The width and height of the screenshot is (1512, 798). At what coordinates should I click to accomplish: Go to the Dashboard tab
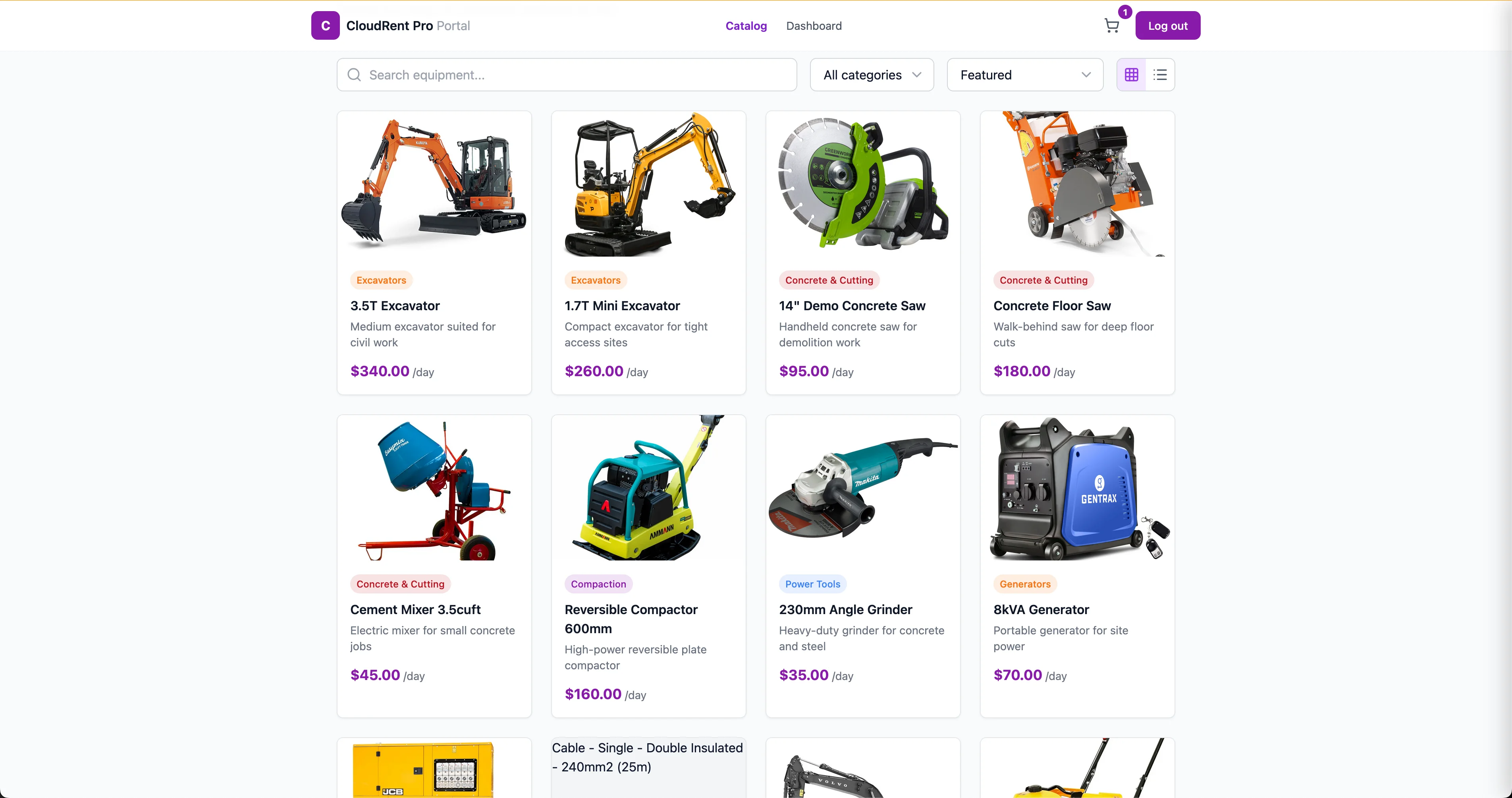click(814, 26)
